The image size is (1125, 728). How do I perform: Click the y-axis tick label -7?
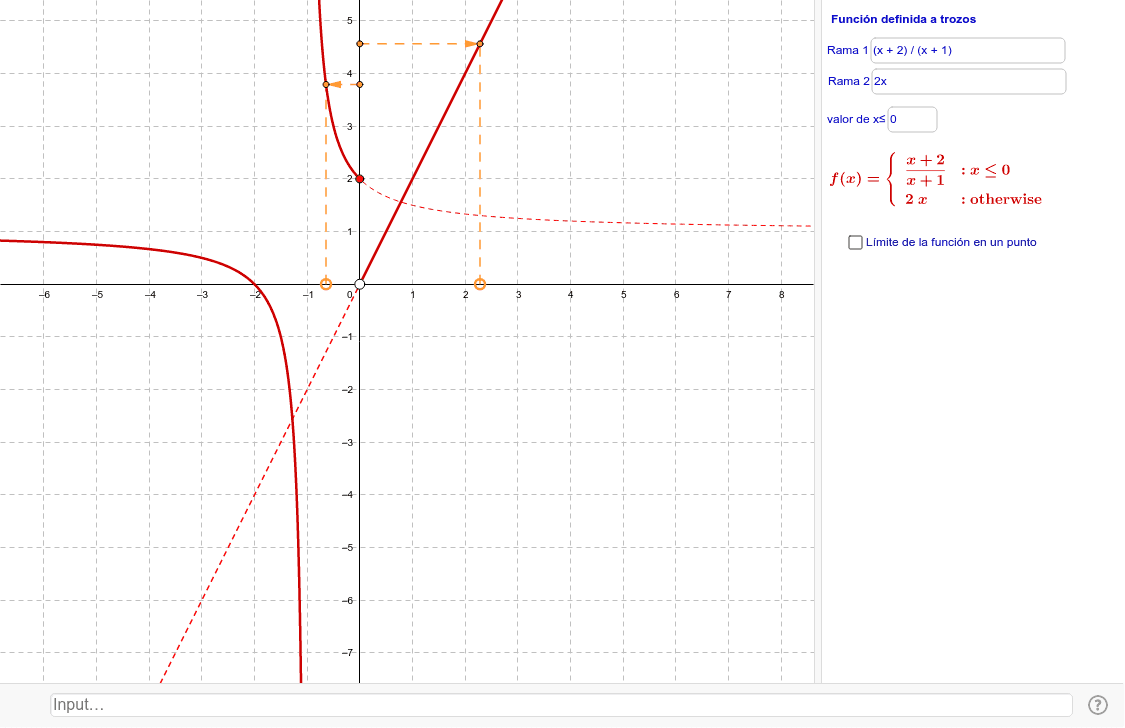[347, 653]
